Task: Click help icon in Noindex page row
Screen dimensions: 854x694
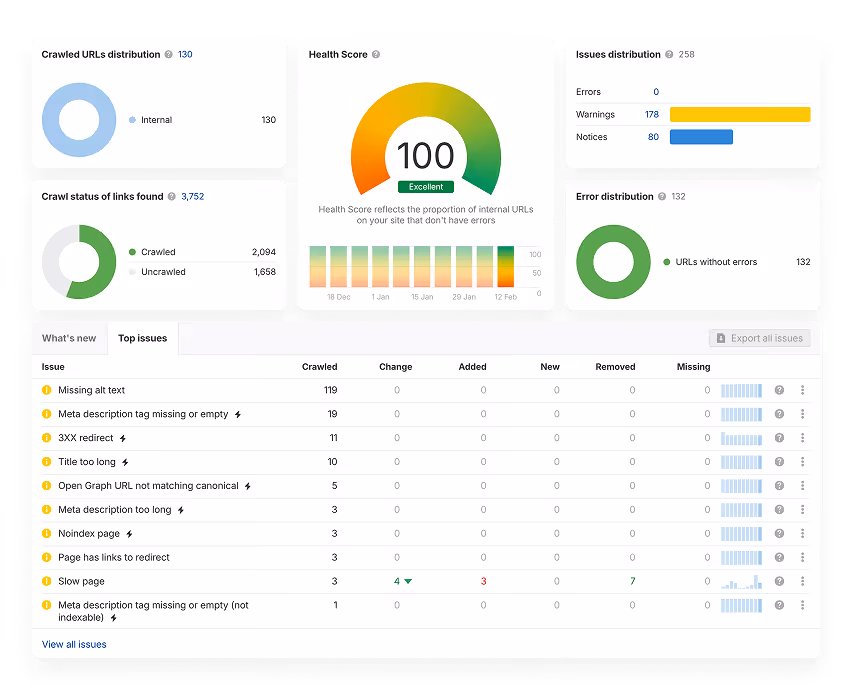Action: point(779,534)
